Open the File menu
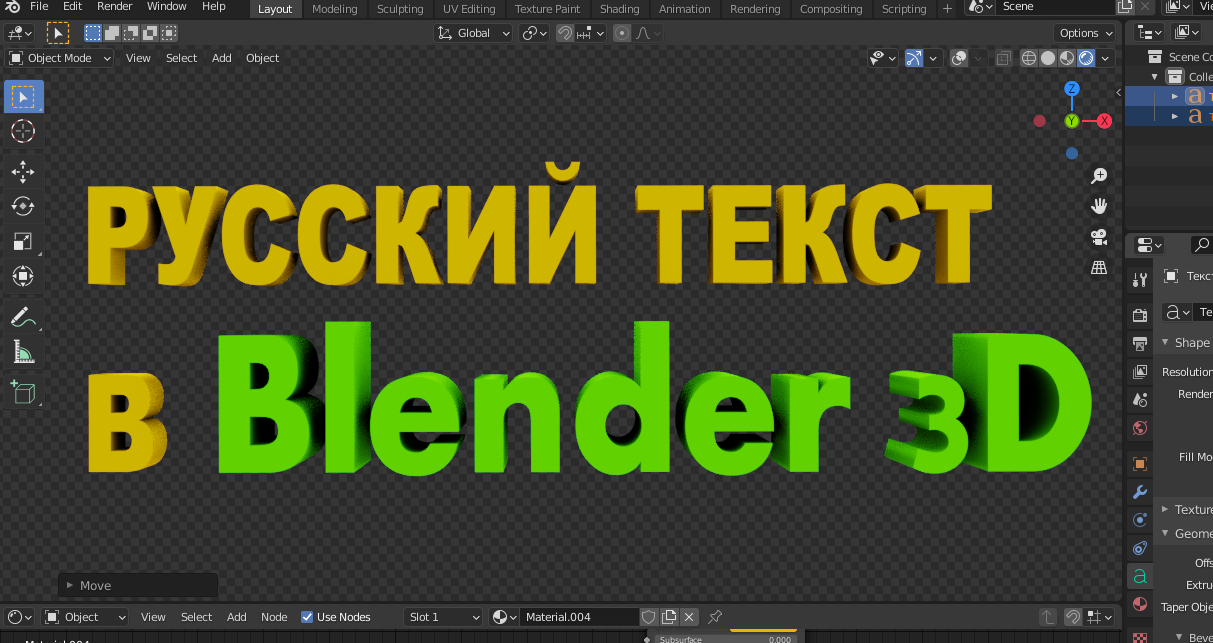The height and width of the screenshot is (643, 1213). click(x=39, y=7)
